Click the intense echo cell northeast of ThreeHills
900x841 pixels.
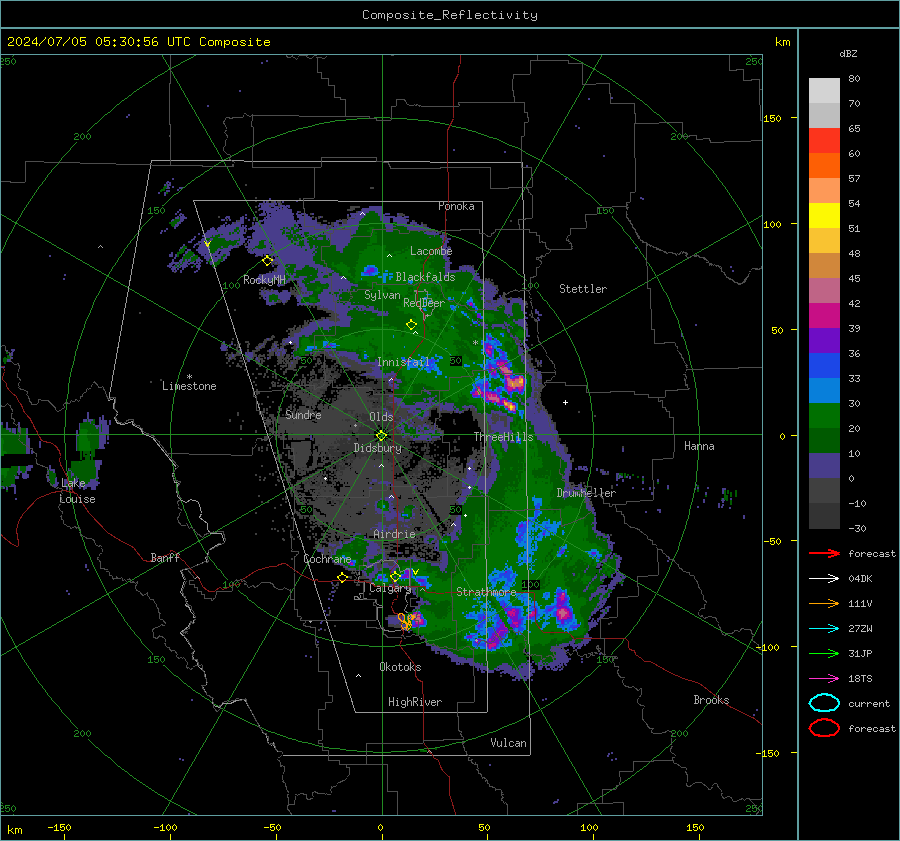513,380
